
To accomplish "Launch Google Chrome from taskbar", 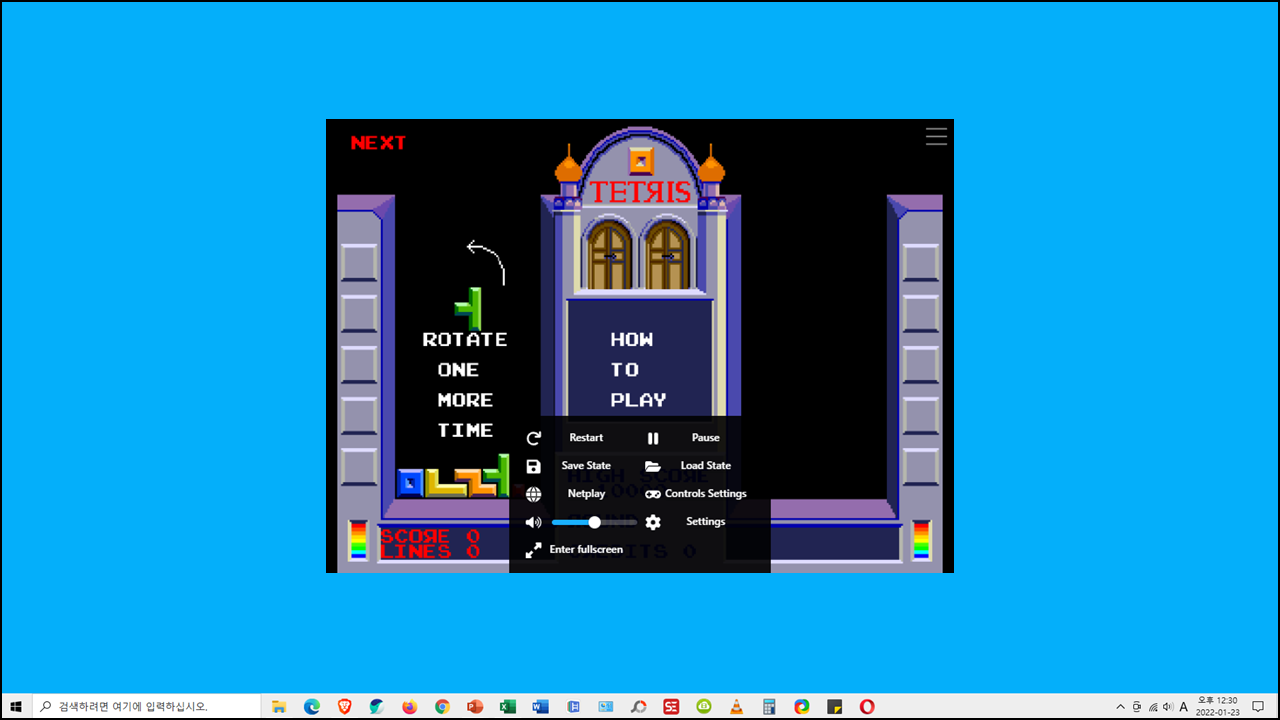I will [x=442, y=706].
